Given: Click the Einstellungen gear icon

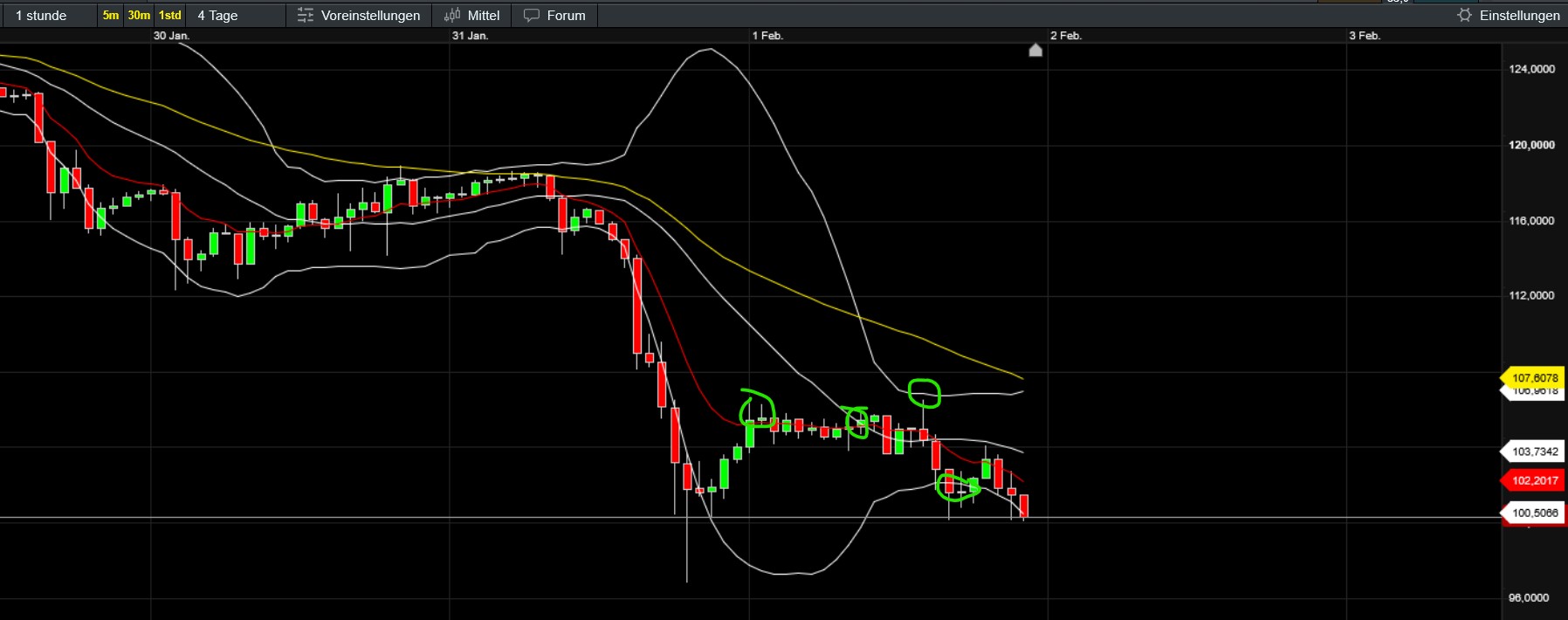Looking at the screenshot, I should [x=1464, y=15].
